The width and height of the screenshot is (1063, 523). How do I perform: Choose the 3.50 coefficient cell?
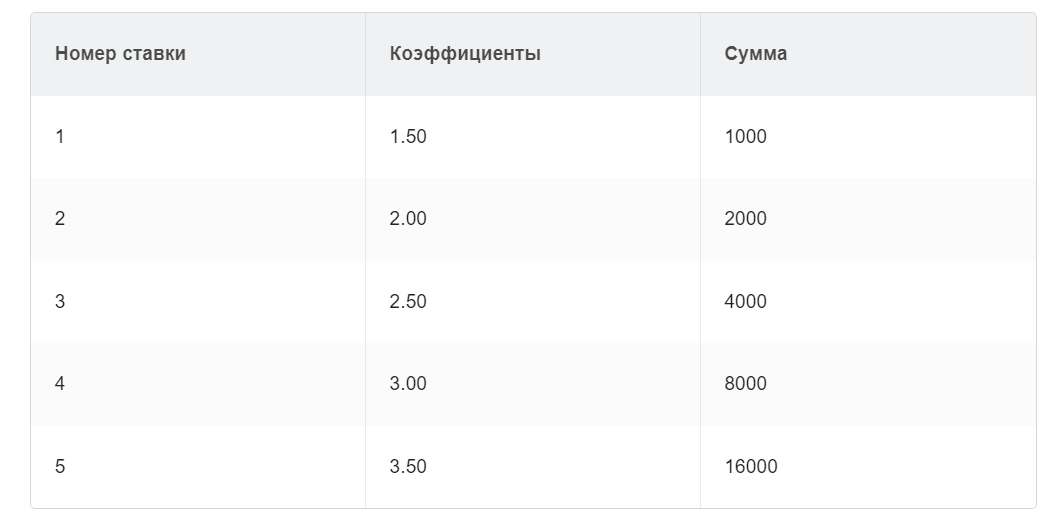[x=408, y=466]
